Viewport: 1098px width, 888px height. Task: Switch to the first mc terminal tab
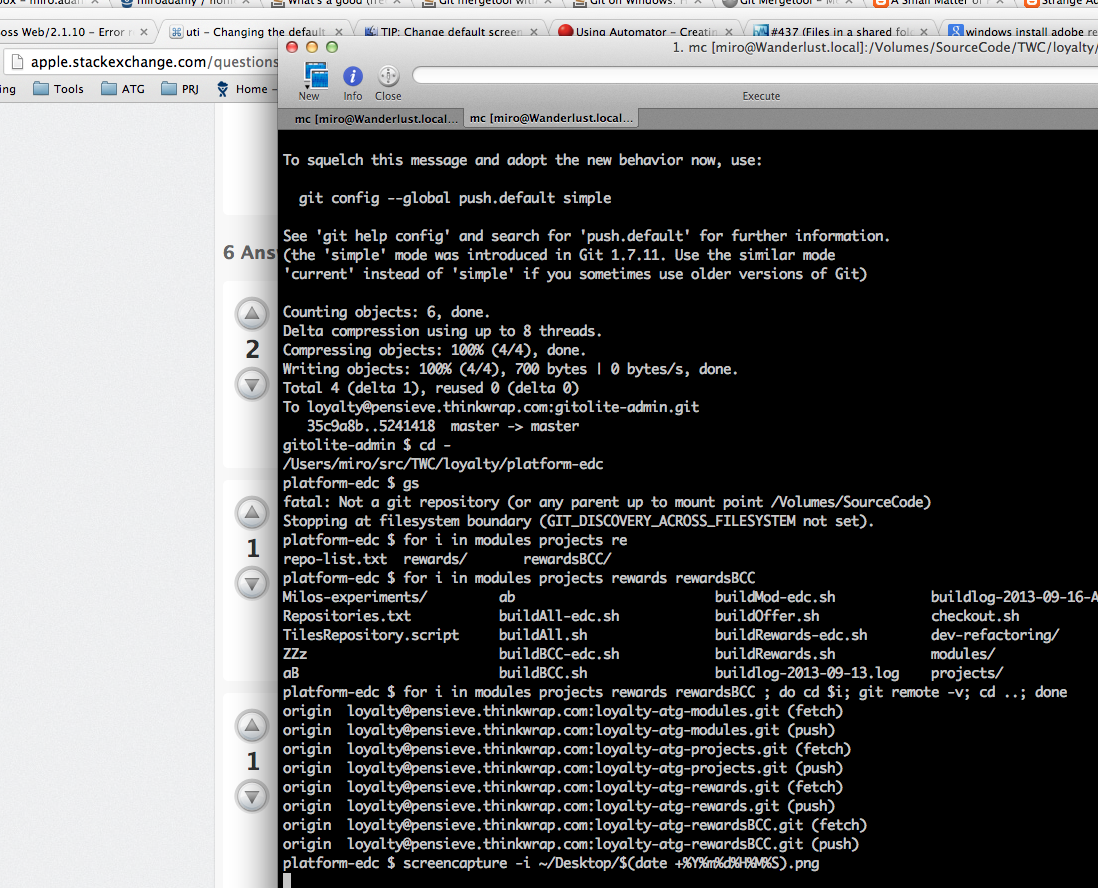(375, 119)
